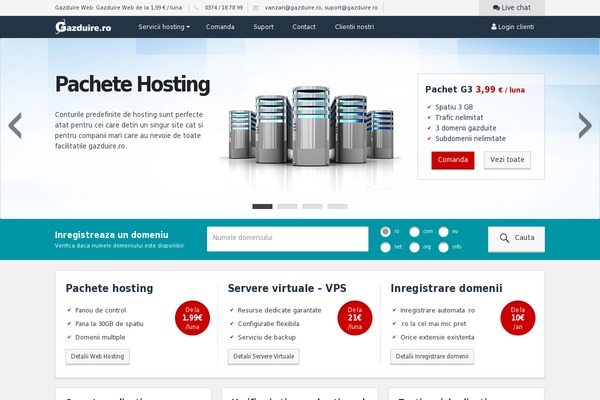Click the phone number 0374 / 18 78 99
Image resolution: width=600 pixels, height=400 pixels.
(x=224, y=8)
